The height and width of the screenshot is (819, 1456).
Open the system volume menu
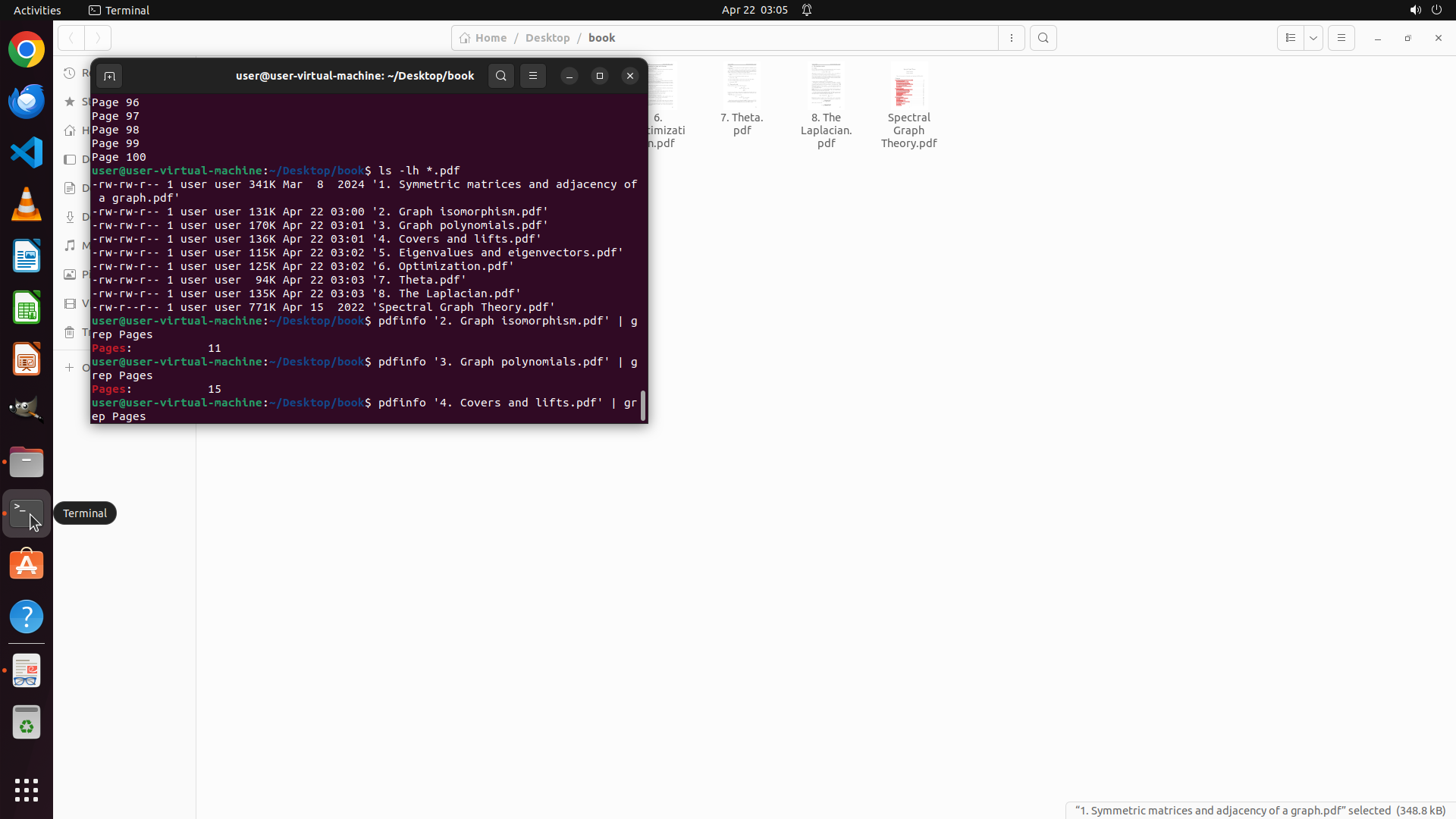click(1415, 10)
